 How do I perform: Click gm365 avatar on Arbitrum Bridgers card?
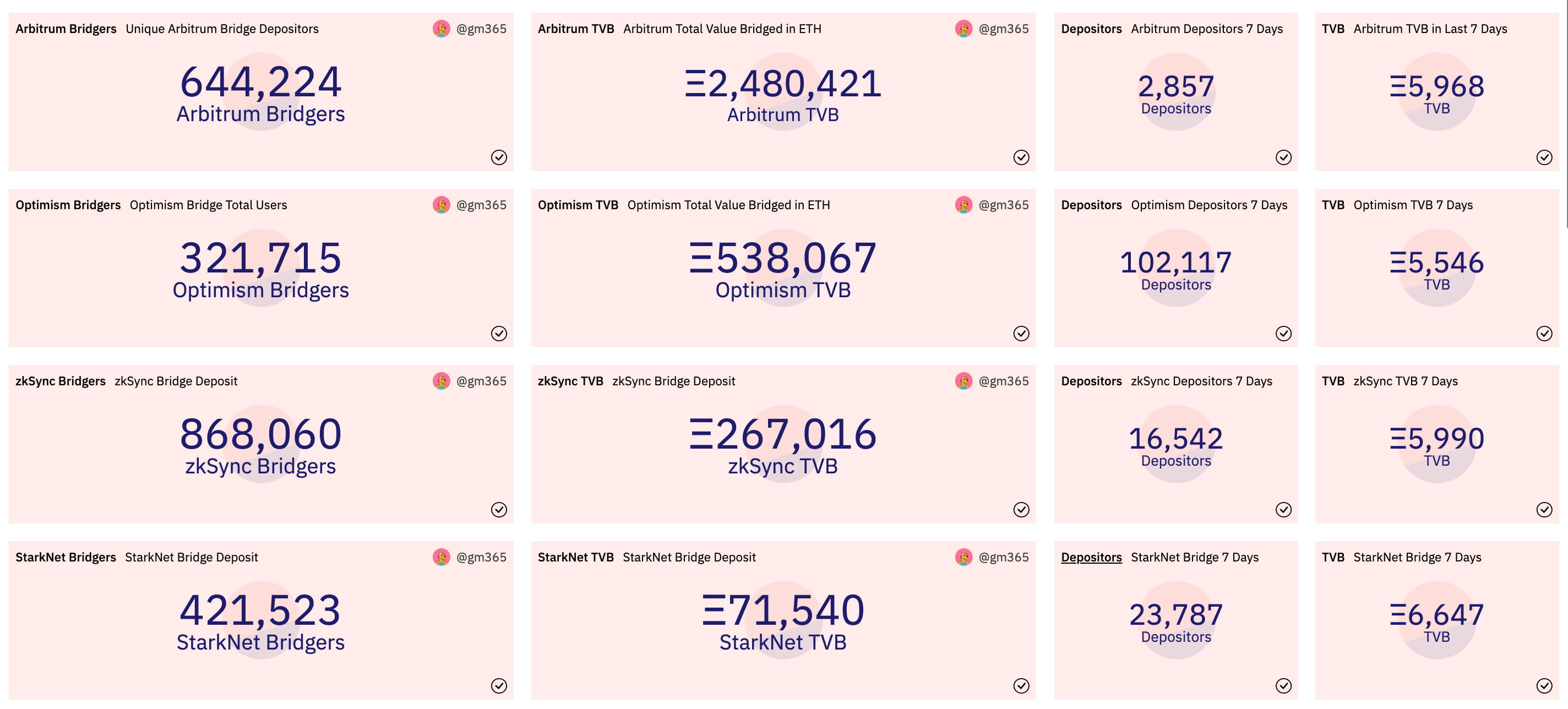coord(442,29)
